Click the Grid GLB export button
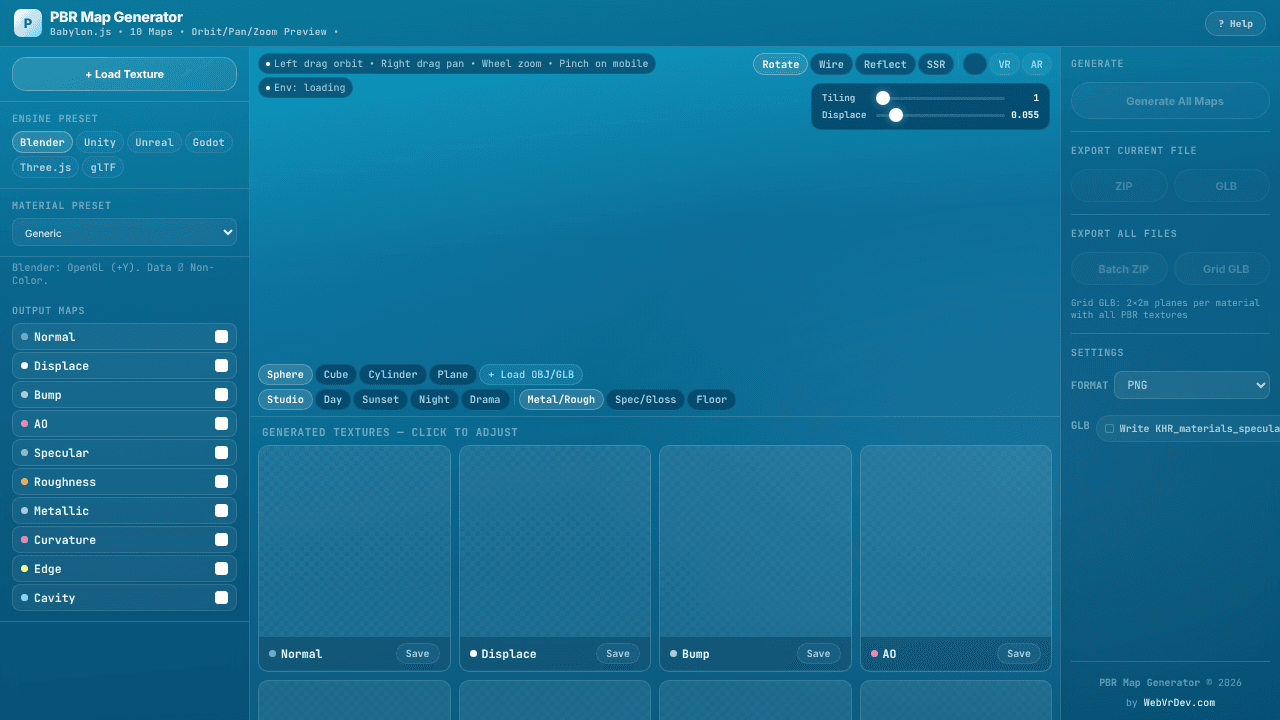Screen dimensions: 1280x720 point(1222,269)
